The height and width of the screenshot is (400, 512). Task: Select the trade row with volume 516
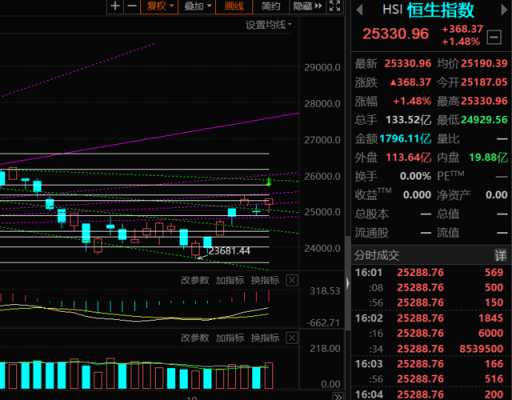(430, 379)
